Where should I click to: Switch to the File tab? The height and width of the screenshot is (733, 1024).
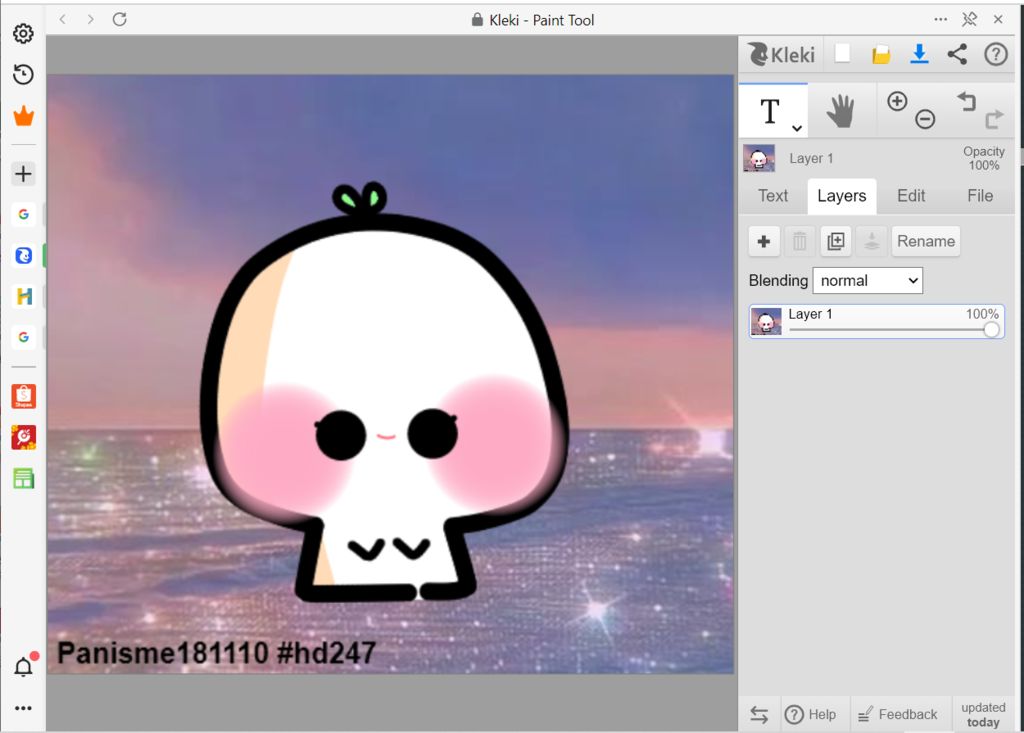[980, 196]
